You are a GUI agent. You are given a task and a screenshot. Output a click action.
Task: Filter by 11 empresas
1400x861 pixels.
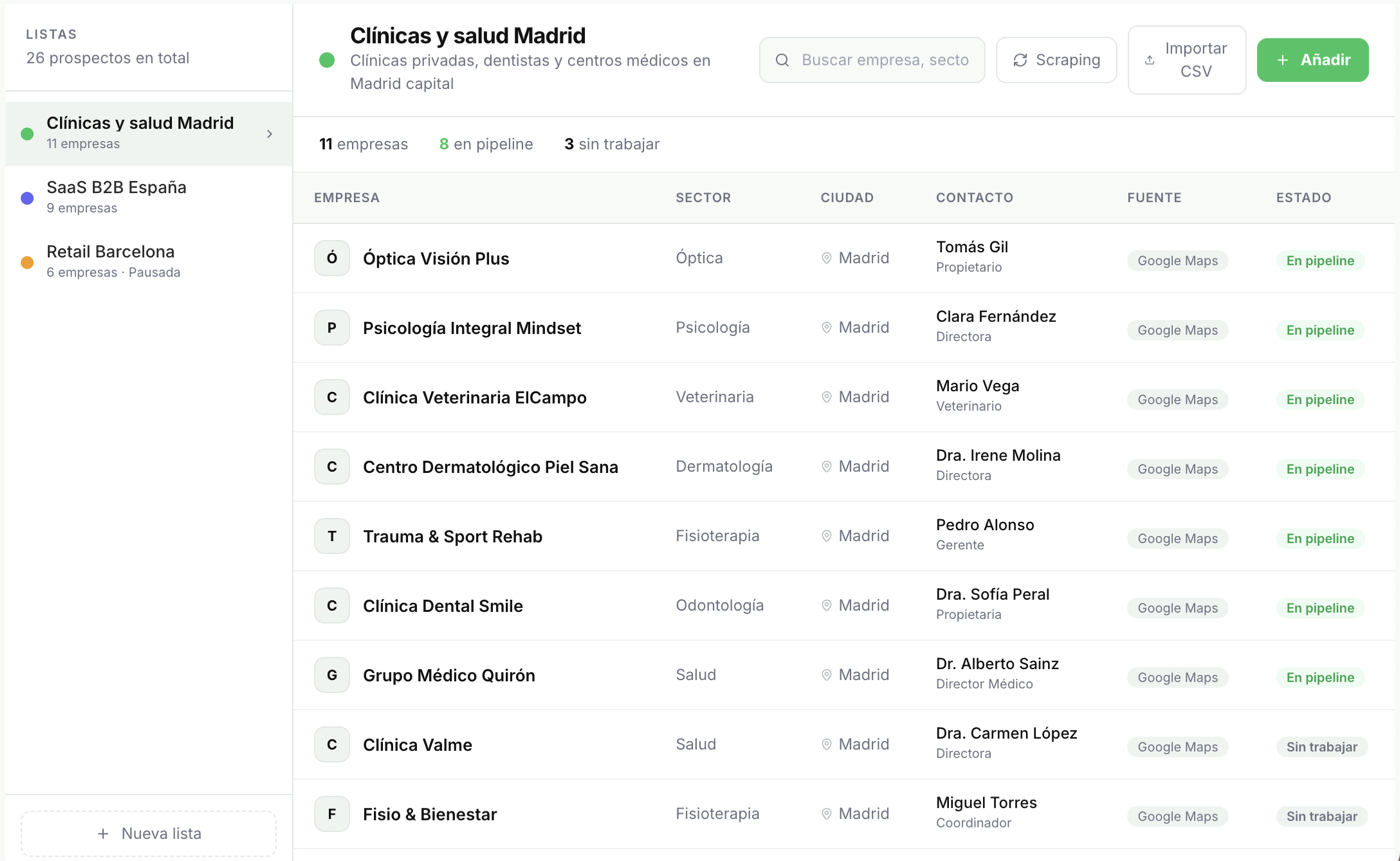[363, 144]
